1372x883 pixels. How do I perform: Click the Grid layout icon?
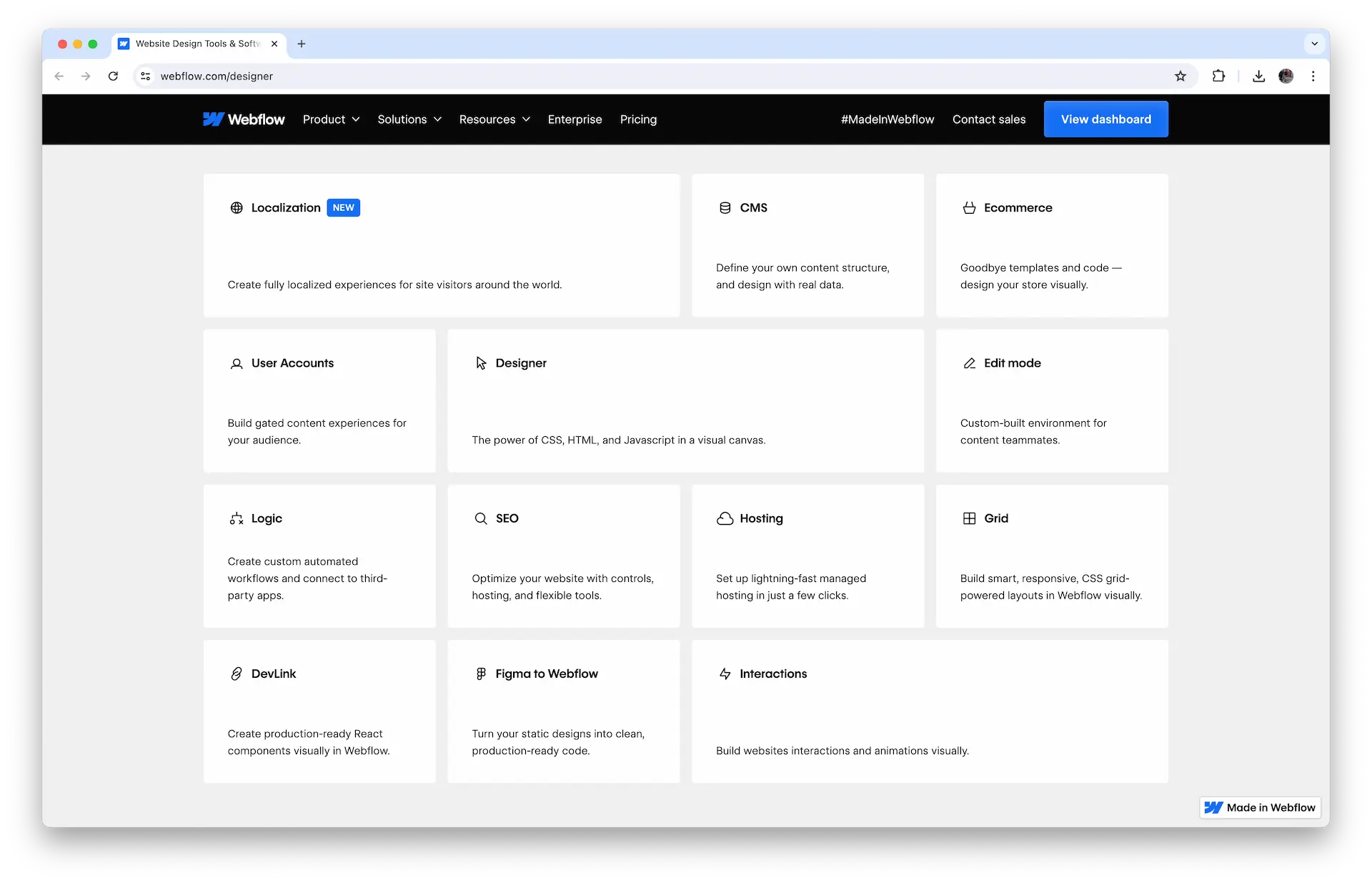click(x=969, y=518)
